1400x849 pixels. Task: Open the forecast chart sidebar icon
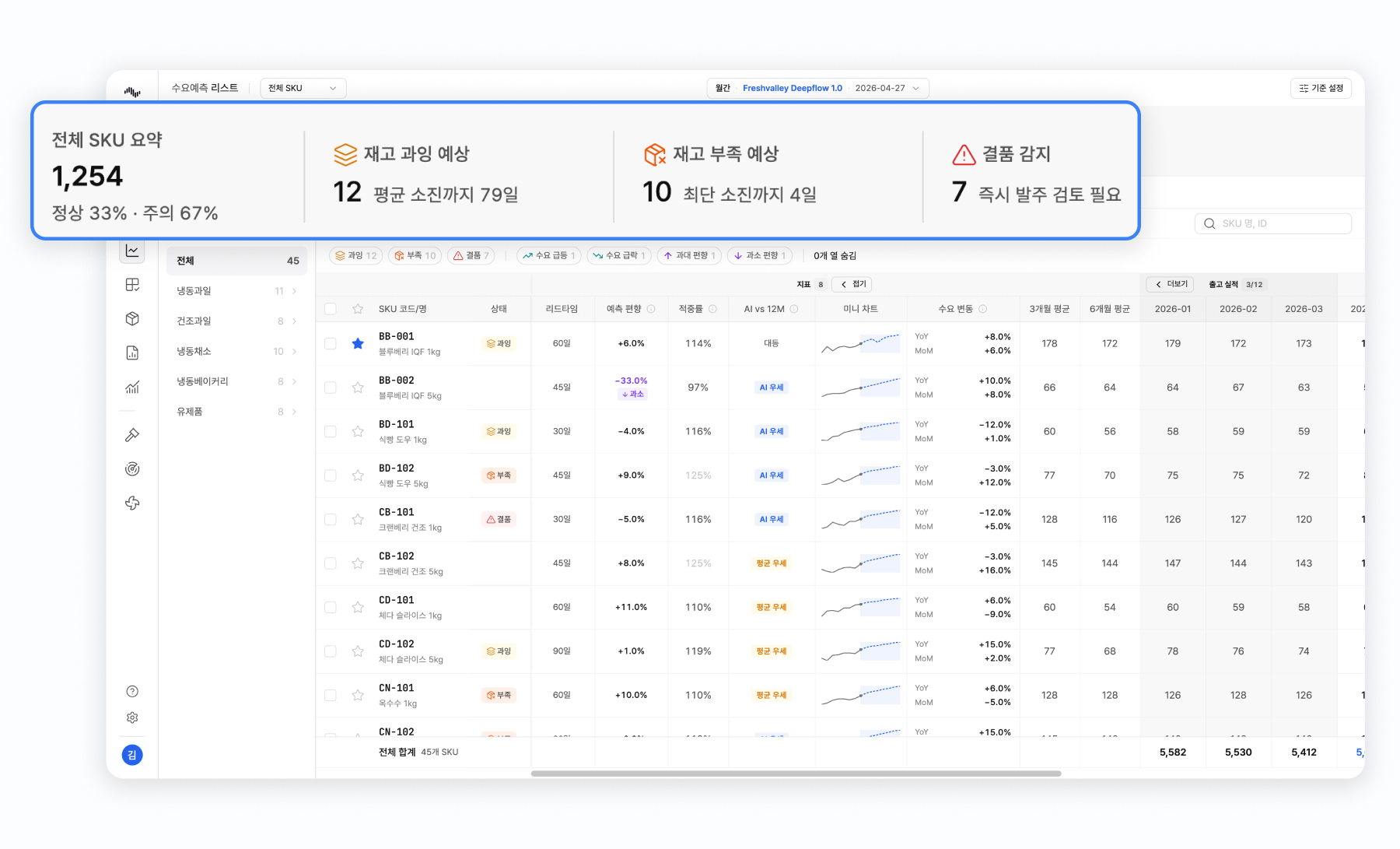coord(132,251)
